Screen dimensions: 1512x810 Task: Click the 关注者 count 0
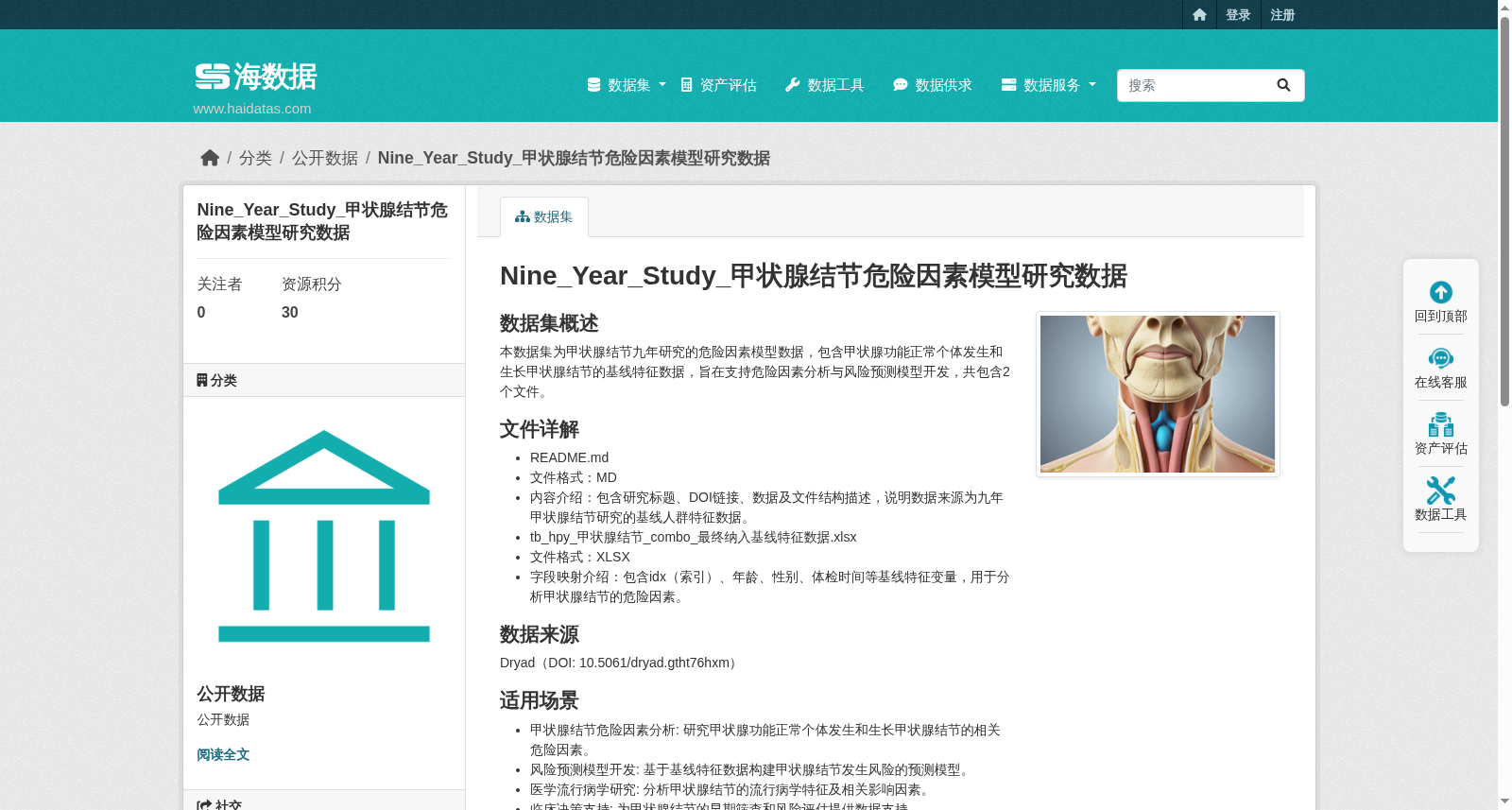tap(201, 312)
